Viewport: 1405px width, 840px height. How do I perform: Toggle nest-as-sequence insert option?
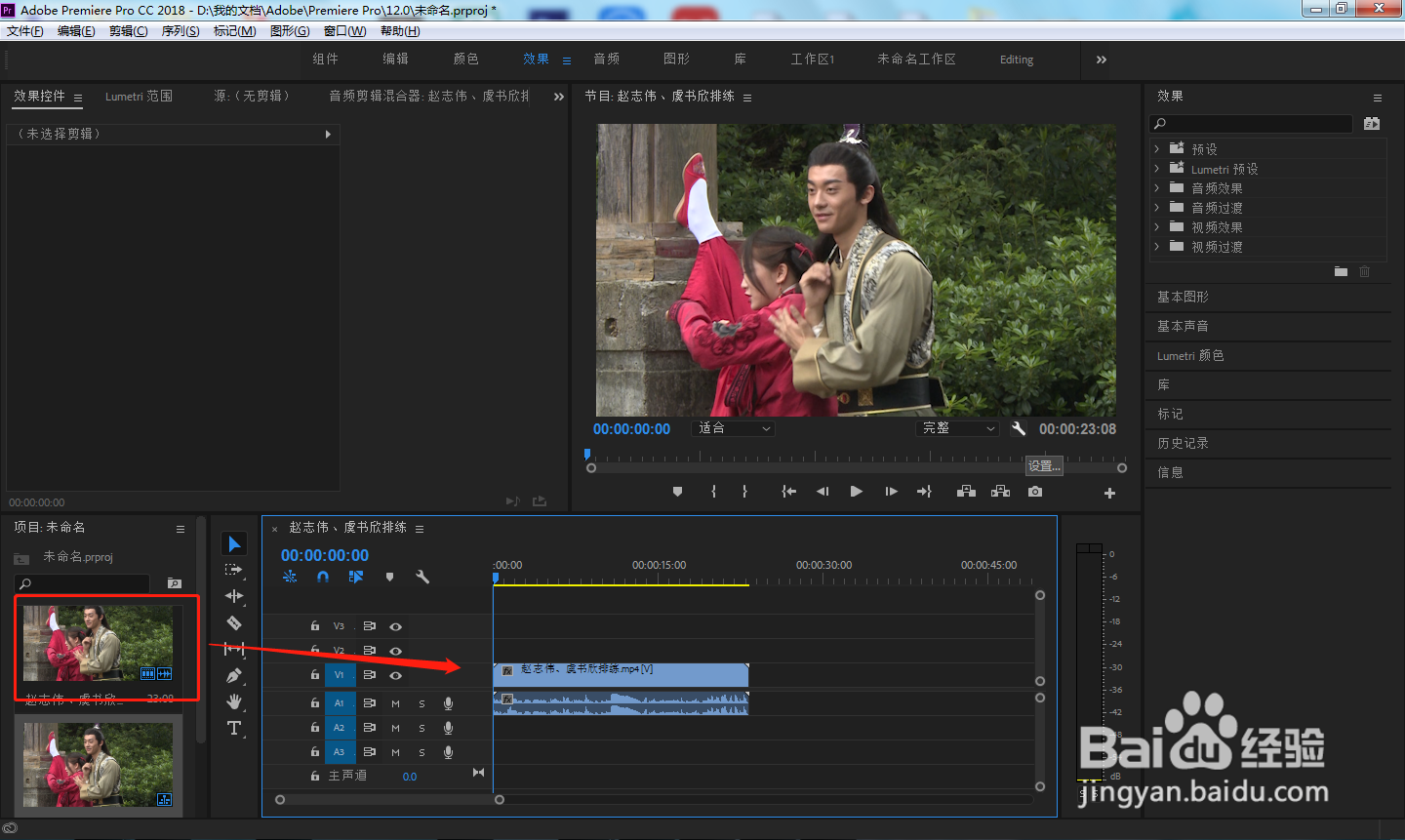[290, 577]
